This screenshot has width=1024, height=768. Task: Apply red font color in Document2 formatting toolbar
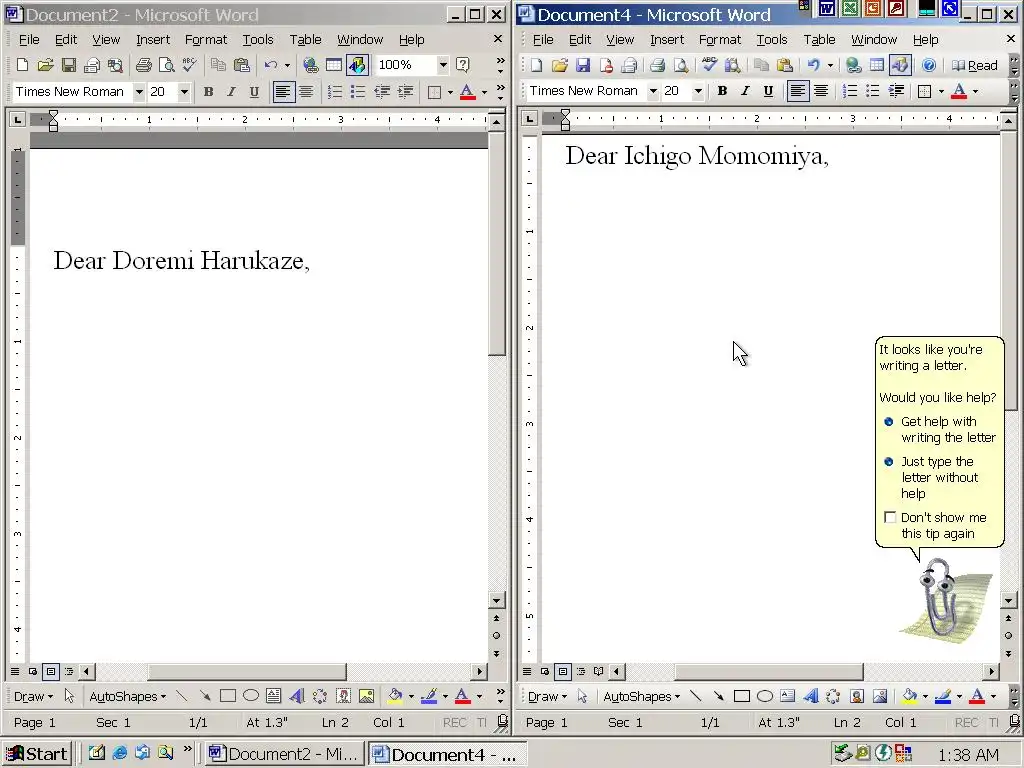click(x=467, y=92)
